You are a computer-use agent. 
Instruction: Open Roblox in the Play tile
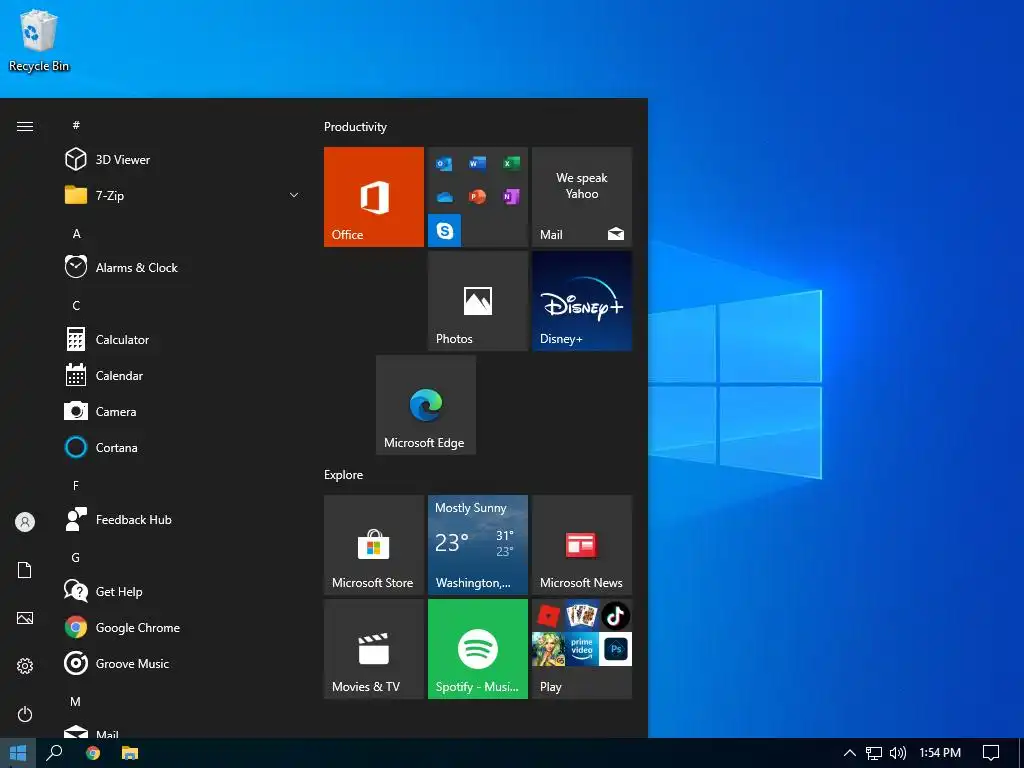coord(549,616)
